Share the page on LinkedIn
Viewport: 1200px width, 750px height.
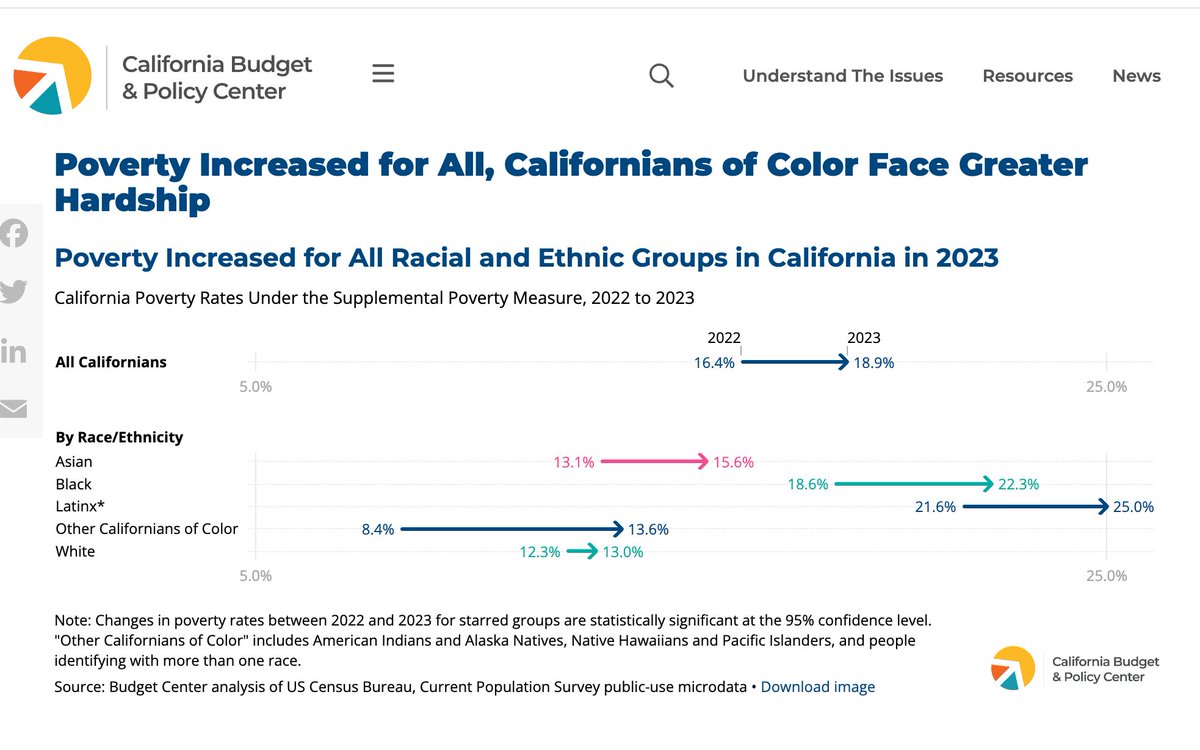click(x=14, y=351)
